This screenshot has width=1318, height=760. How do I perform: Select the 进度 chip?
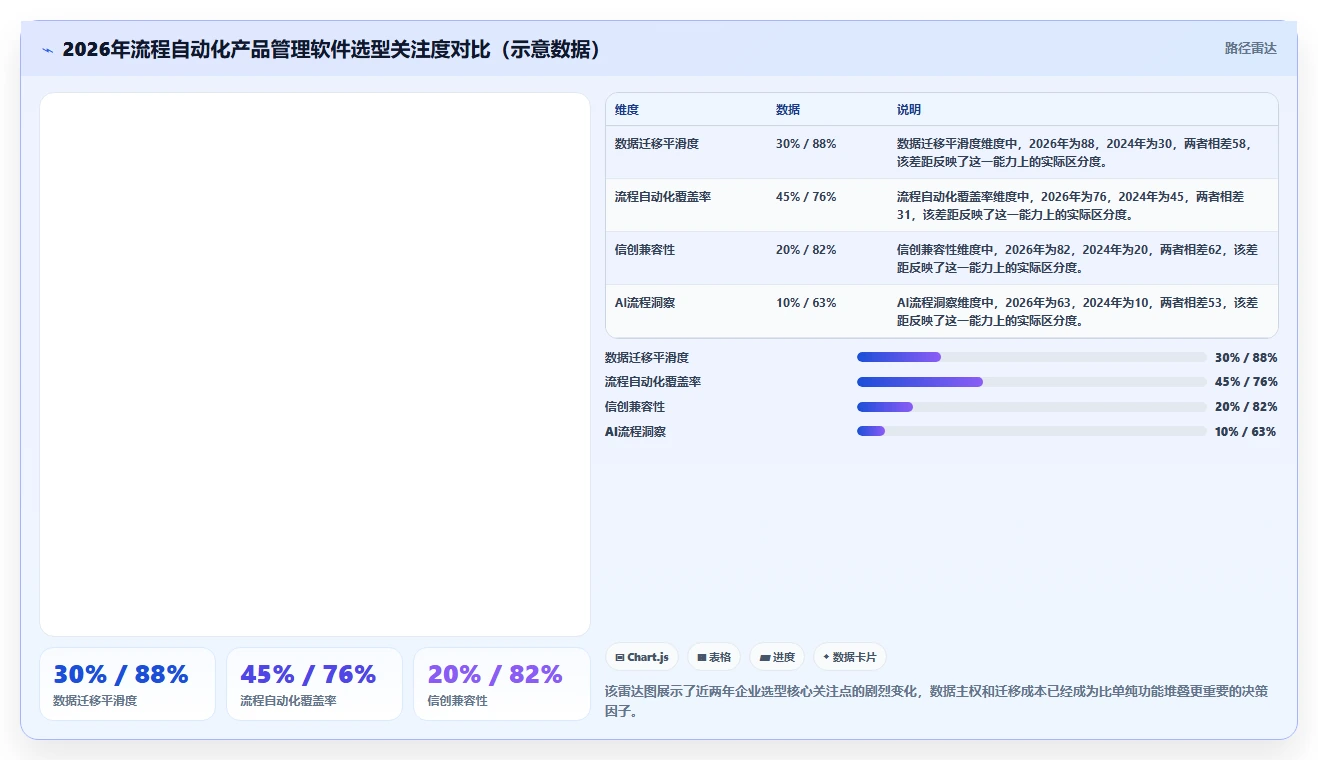click(777, 657)
